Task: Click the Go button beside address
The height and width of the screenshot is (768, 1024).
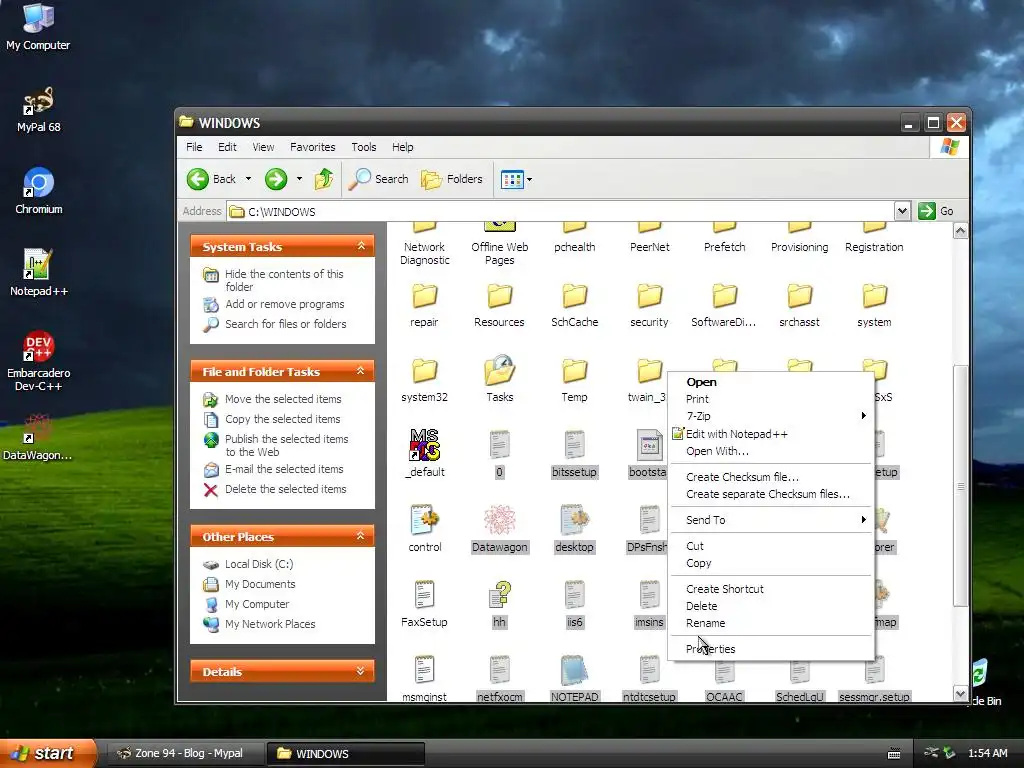Action: click(936, 211)
